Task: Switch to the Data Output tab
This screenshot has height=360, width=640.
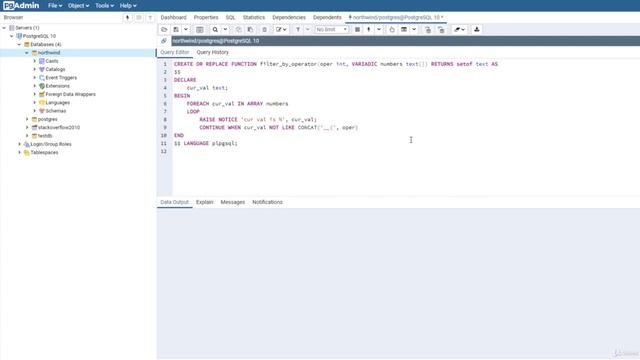Action: (x=174, y=202)
